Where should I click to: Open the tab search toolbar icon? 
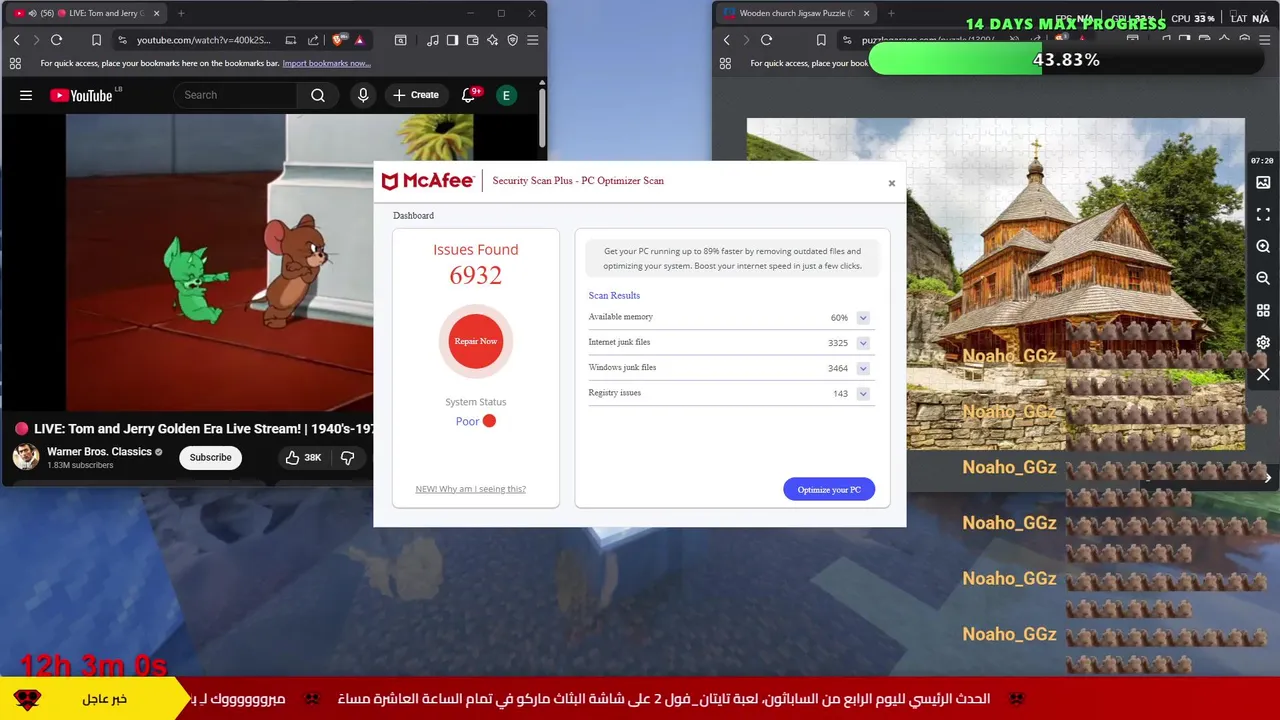(x=400, y=40)
